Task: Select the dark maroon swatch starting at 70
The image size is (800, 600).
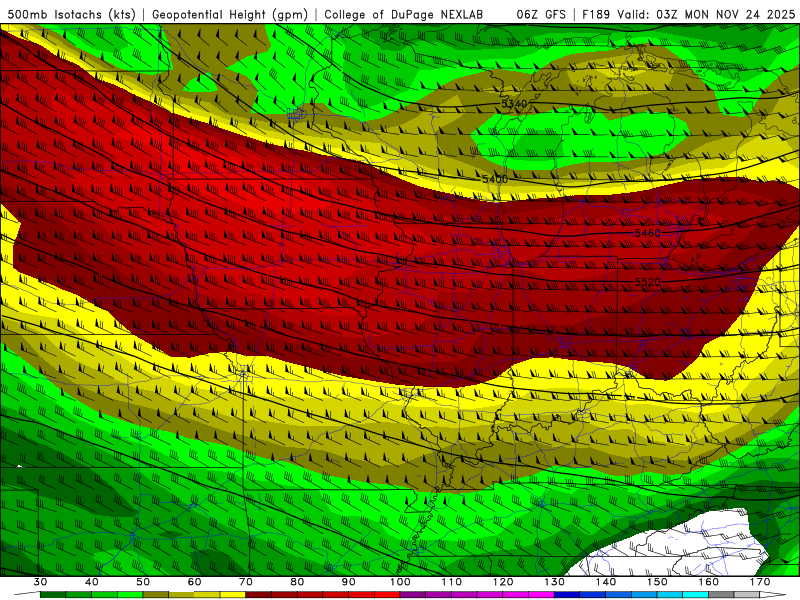Action: [258, 595]
